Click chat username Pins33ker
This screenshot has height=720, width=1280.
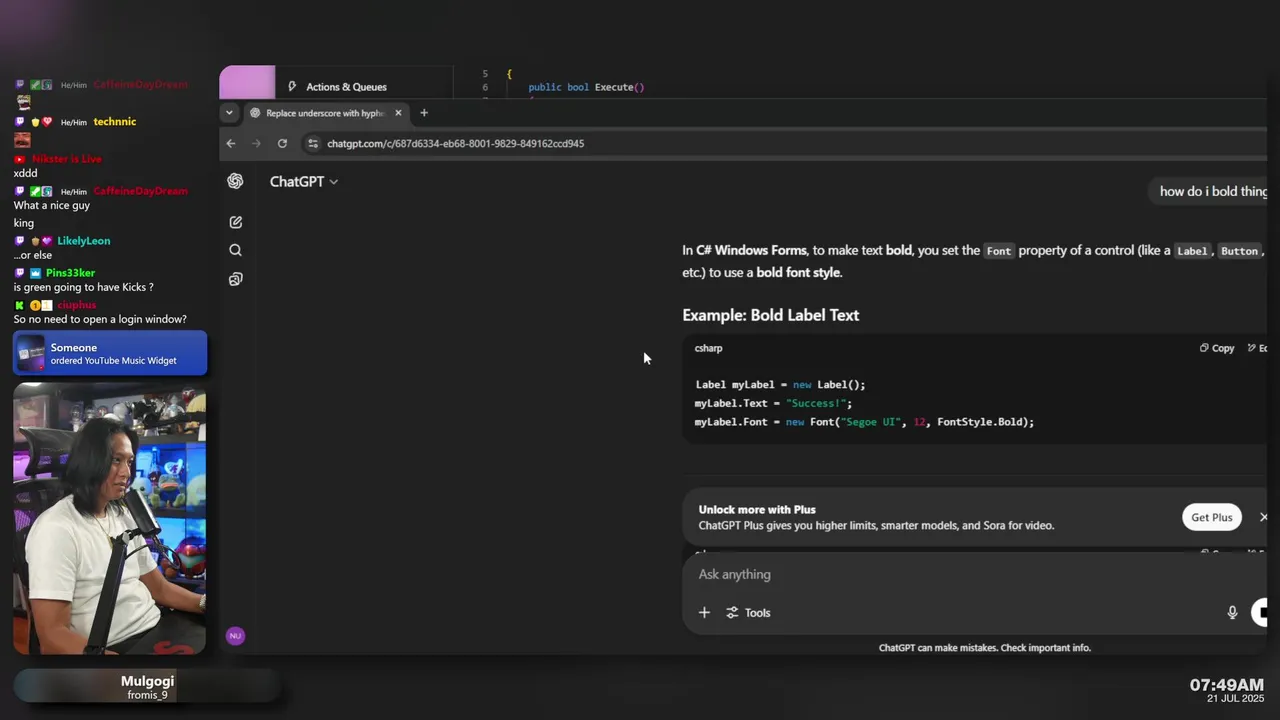pyautogui.click(x=70, y=273)
